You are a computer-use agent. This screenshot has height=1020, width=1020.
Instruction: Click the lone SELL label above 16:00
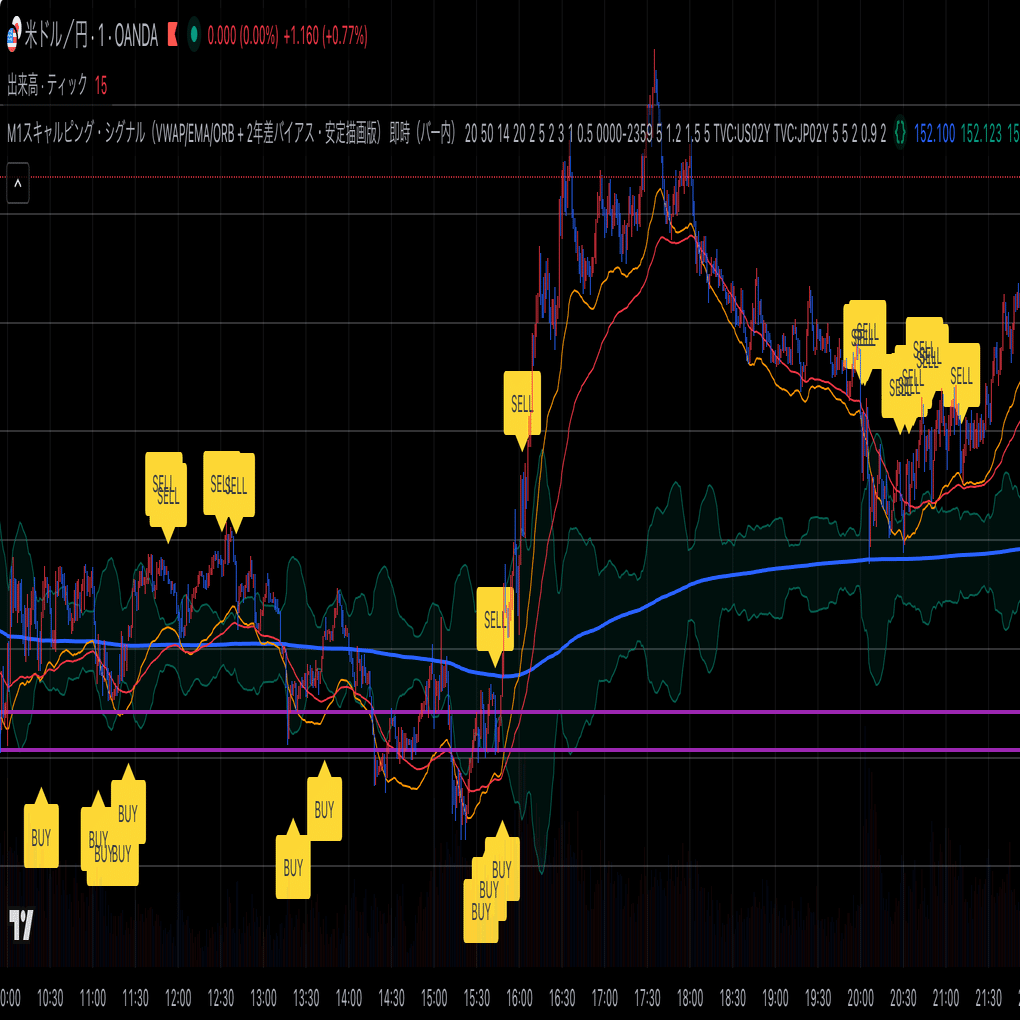(x=522, y=404)
